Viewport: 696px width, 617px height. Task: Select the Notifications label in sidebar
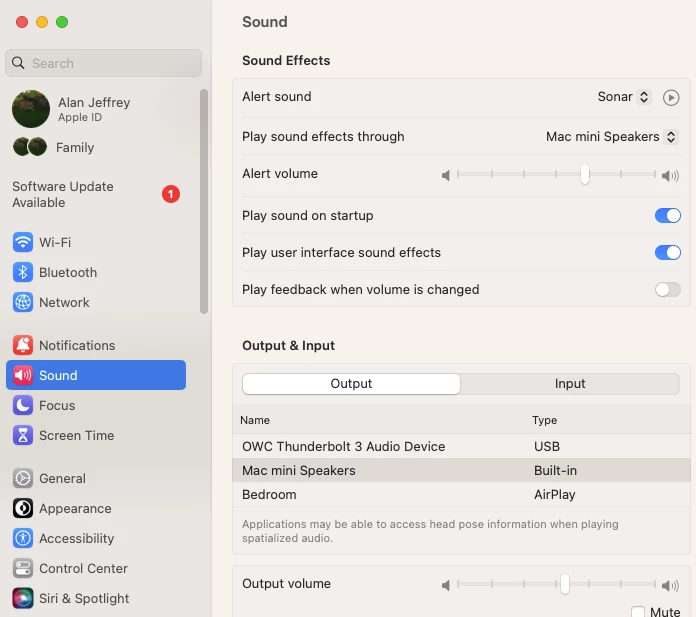77,345
